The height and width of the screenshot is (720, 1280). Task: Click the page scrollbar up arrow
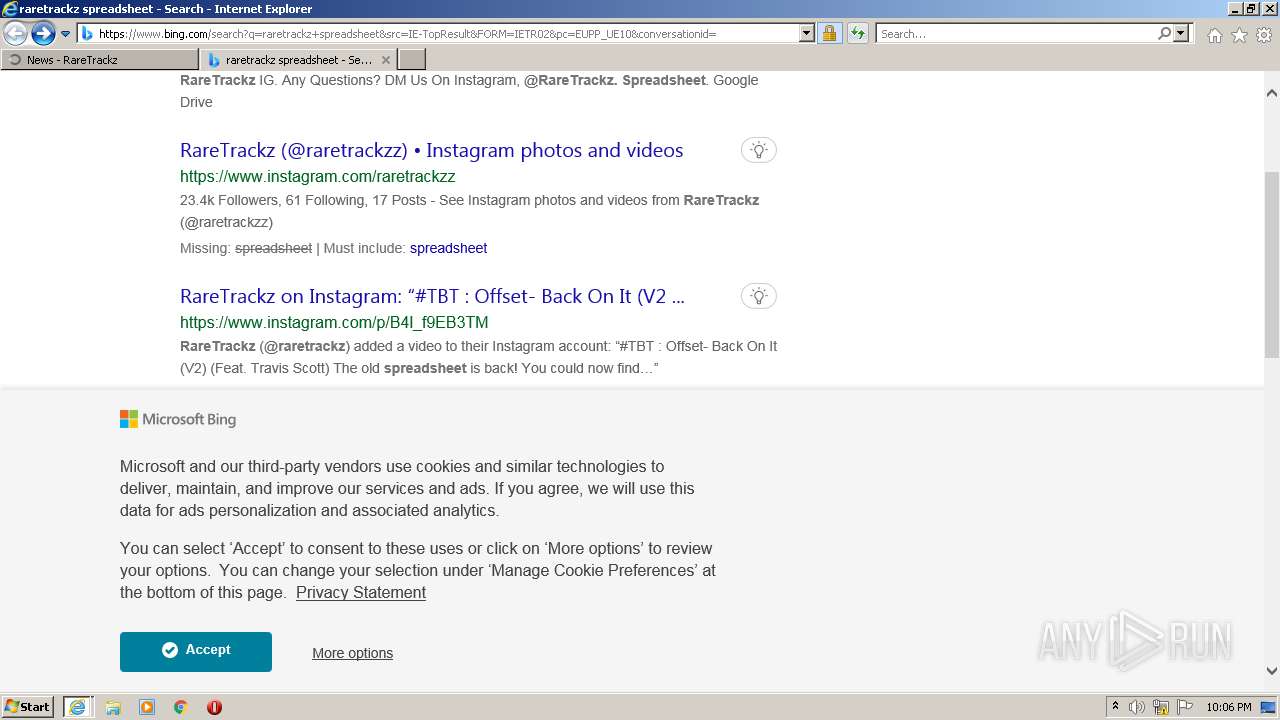[1272, 93]
